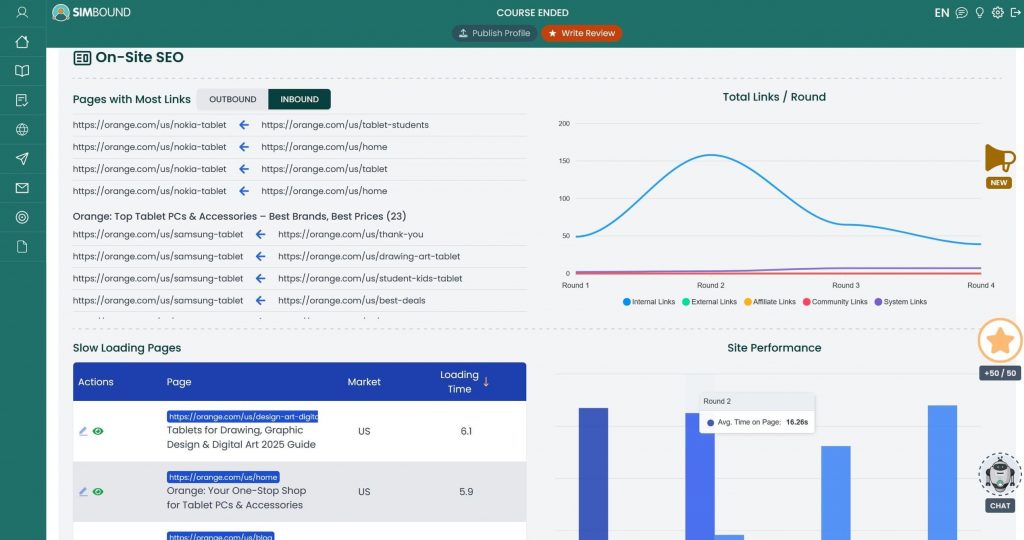
Task: Toggle System Links series in the chart legend
Action: click(900, 301)
